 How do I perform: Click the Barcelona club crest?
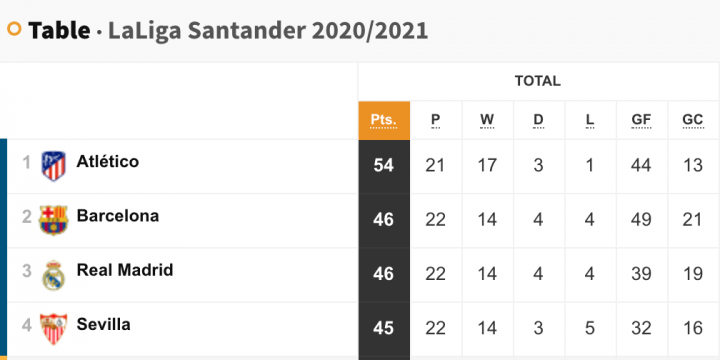(53, 220)
